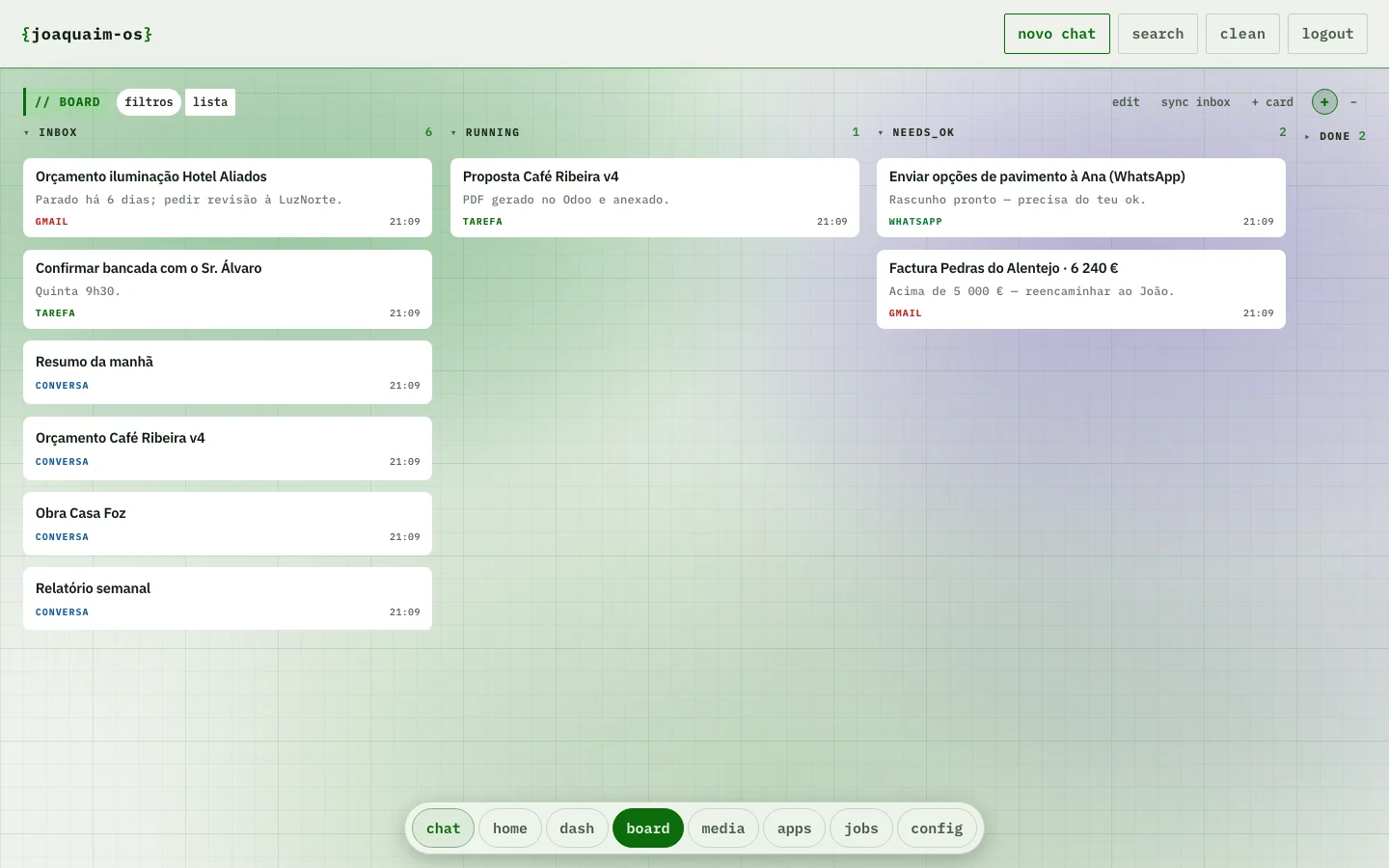
Task: Toggle the filtros pill
Action: pos(149,102)
